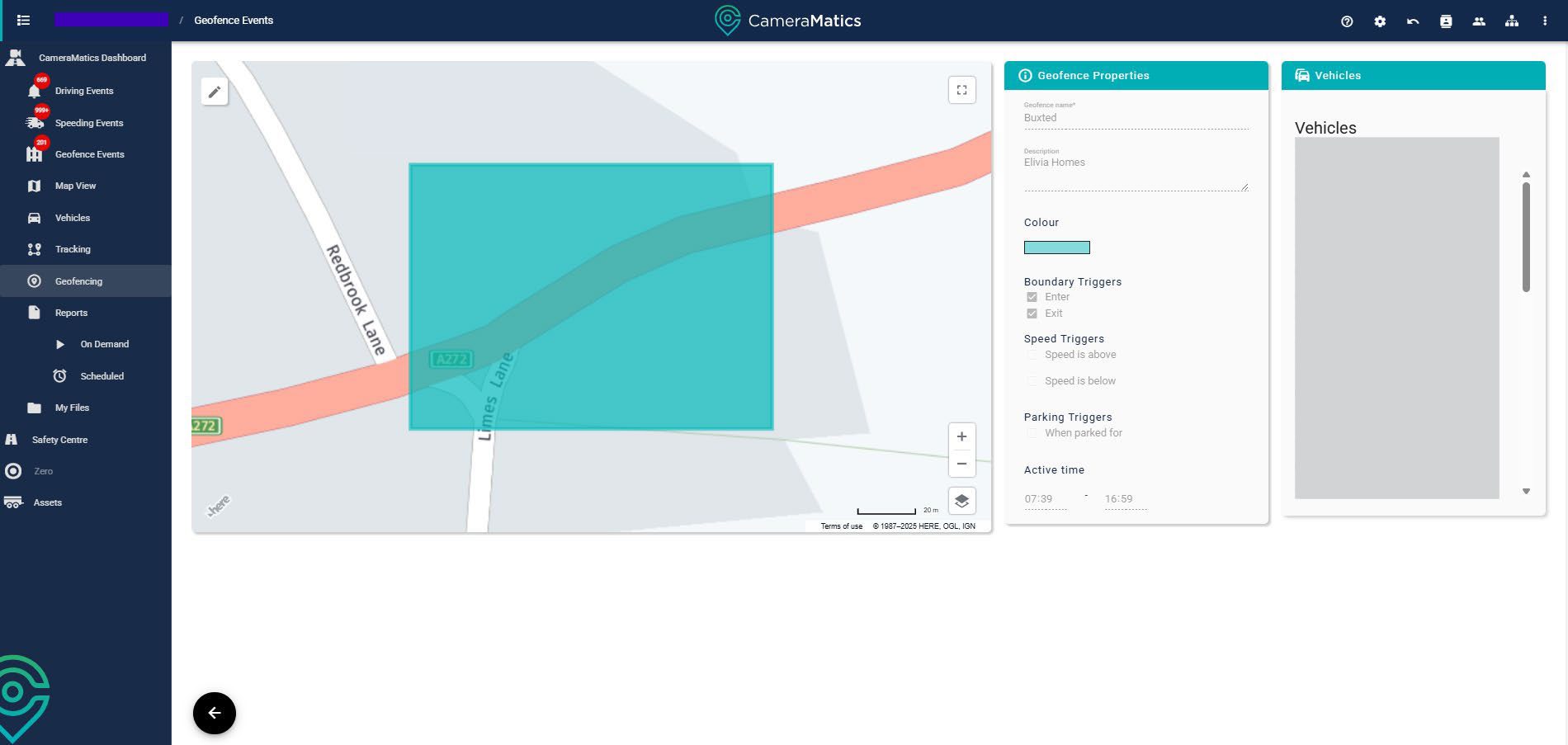Uncheck the Enter boundary trigger
Screen dimensions: 1568x745
pos(1032,297)
